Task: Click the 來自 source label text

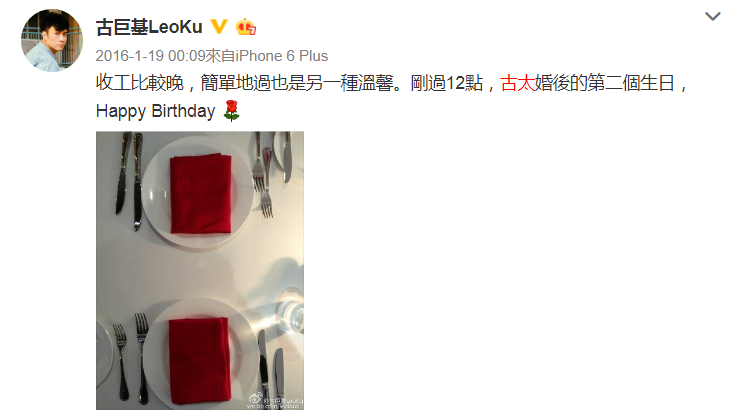Action: [220, 56]
